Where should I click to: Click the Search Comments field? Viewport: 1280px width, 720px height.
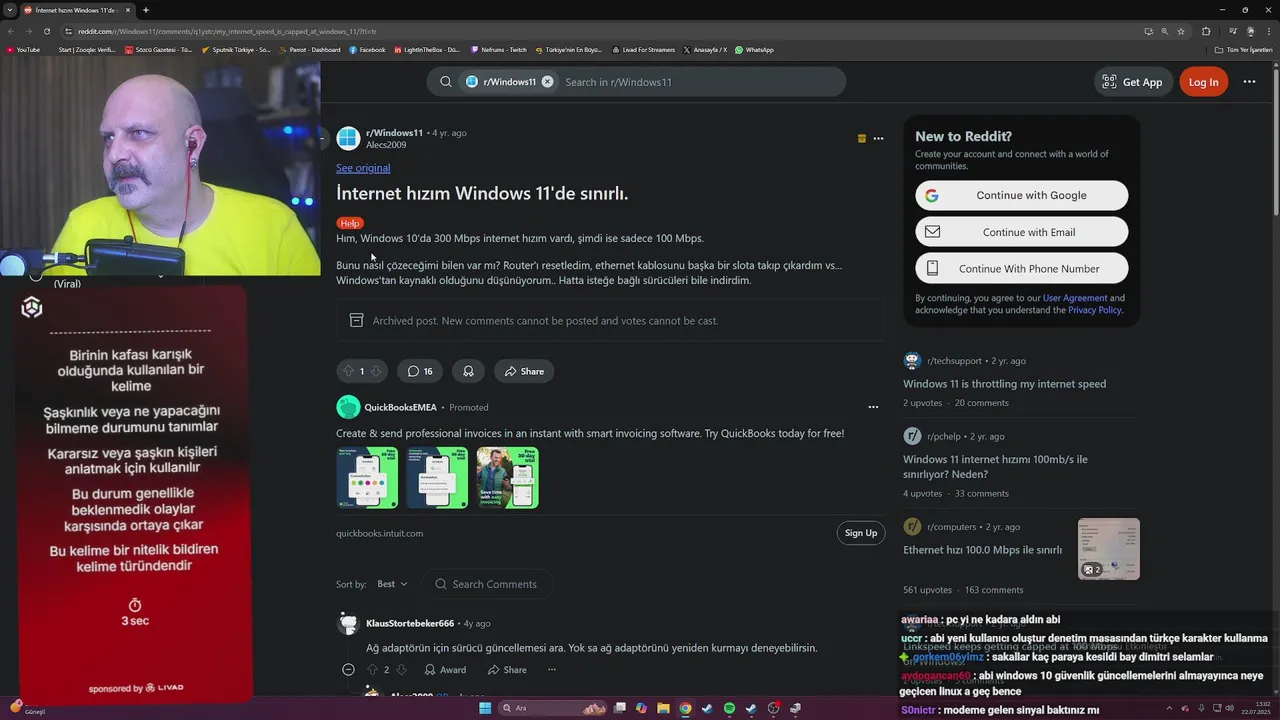tap(488, 584)
